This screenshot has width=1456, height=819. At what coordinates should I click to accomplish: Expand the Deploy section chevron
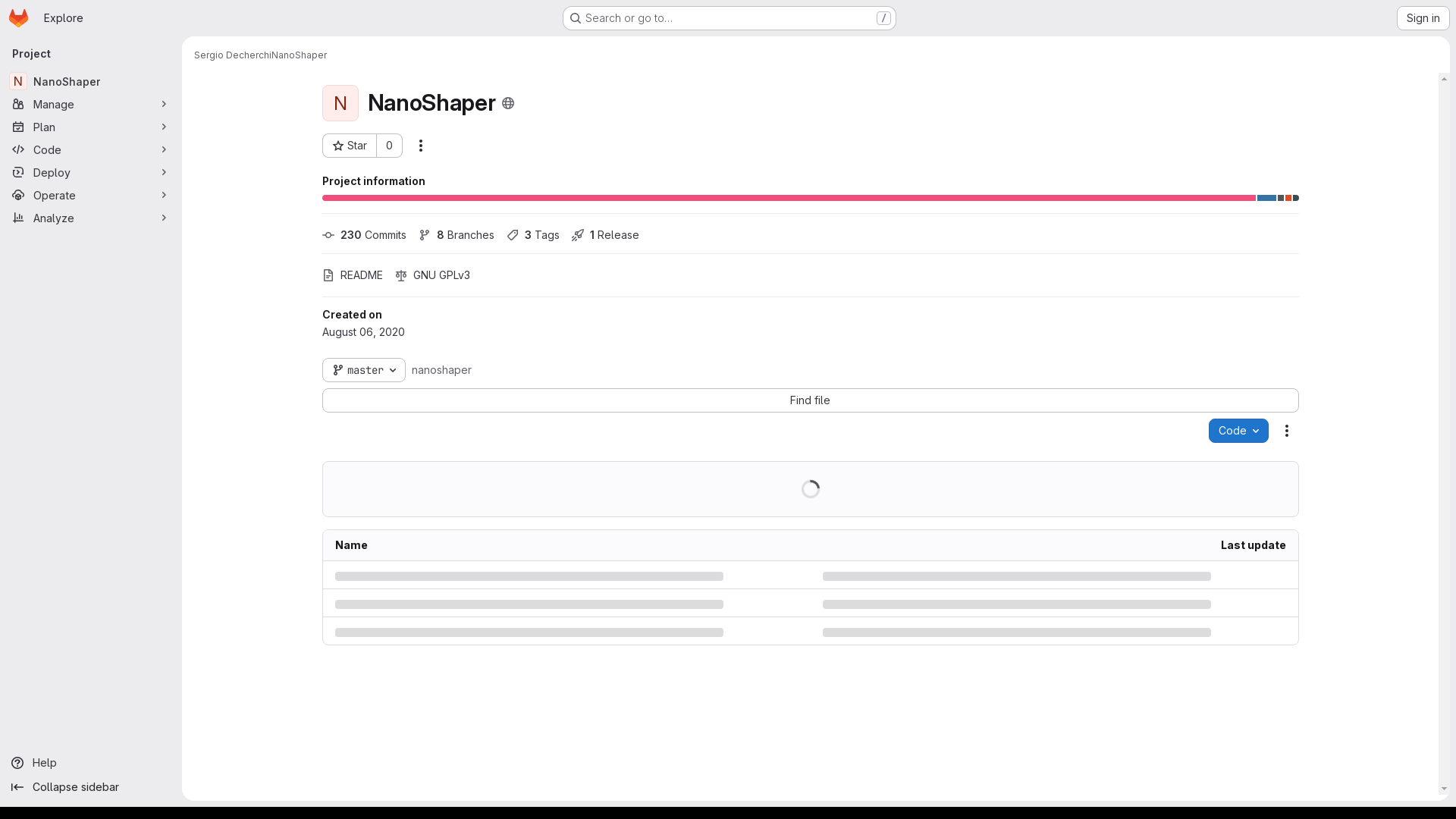coord(164,172)
